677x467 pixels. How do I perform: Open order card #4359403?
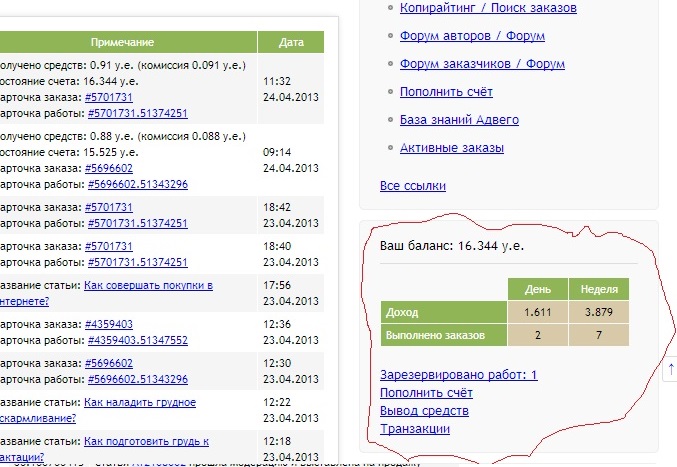click(109, 324)
